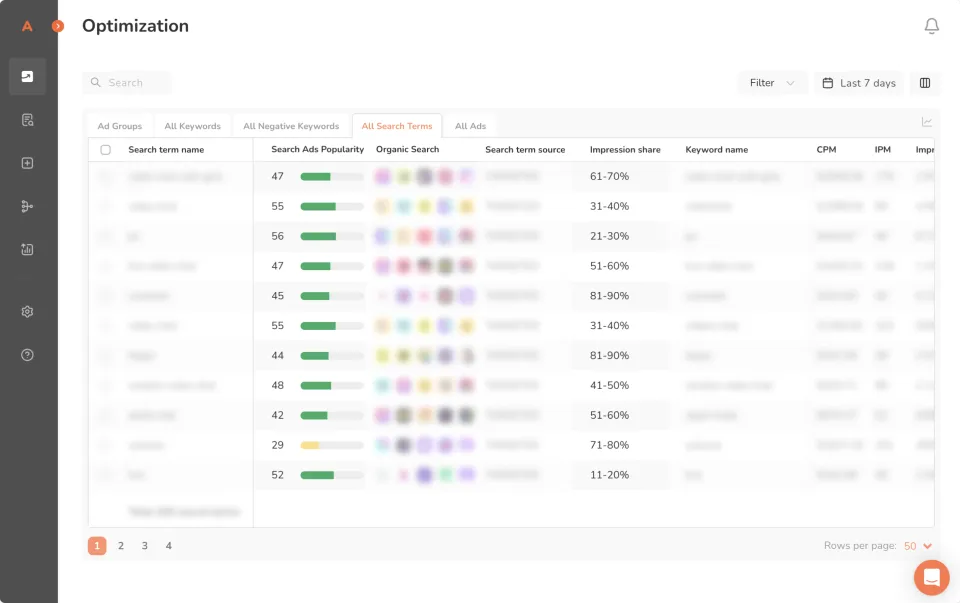This screenshot has height=603, width=960.
Task: Click the popularity value 44
Action: tap(277, 355)
